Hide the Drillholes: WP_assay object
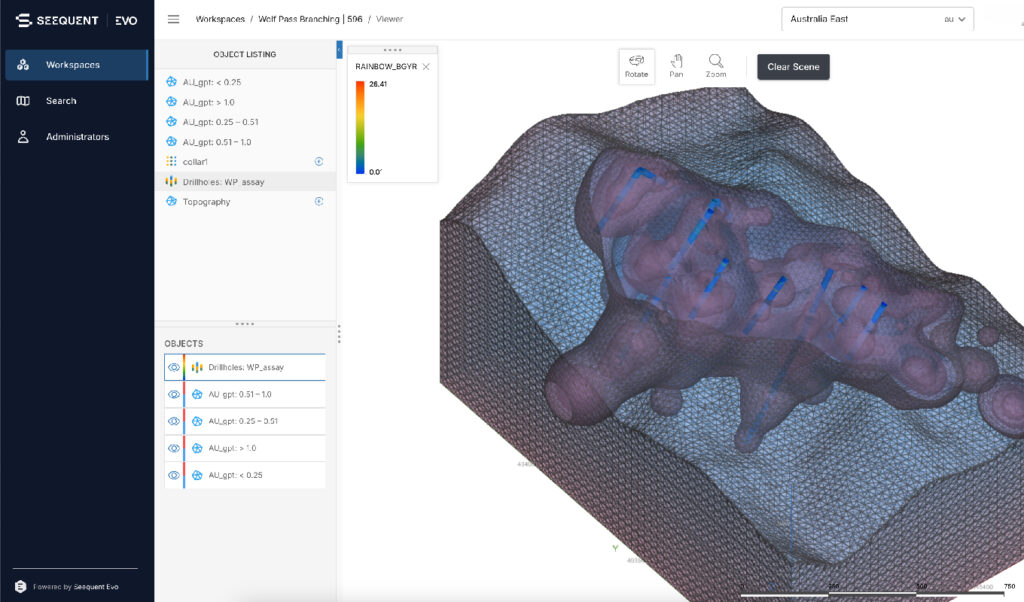Viewport: 1024px width, 602px height. pyautogui.click(x=174, y=367)
